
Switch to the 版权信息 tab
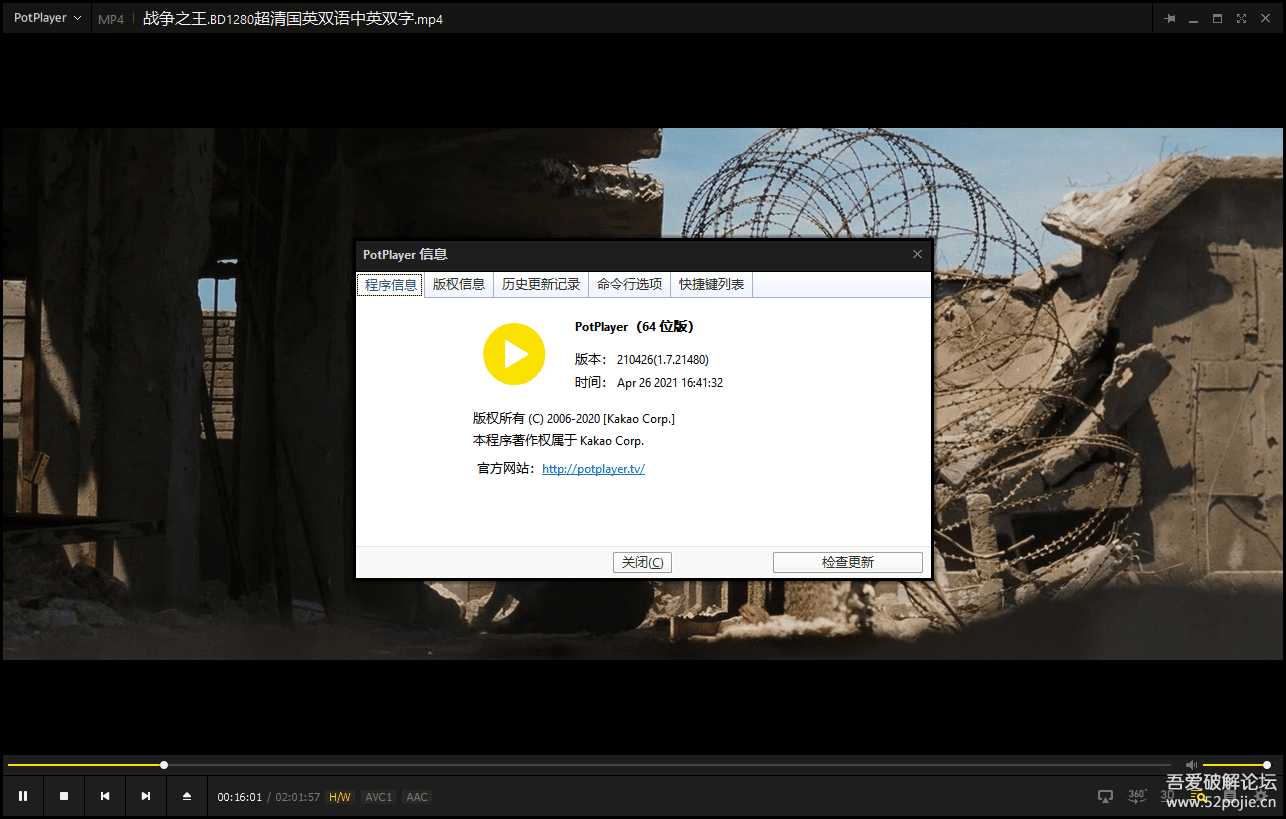click(458, 284)
